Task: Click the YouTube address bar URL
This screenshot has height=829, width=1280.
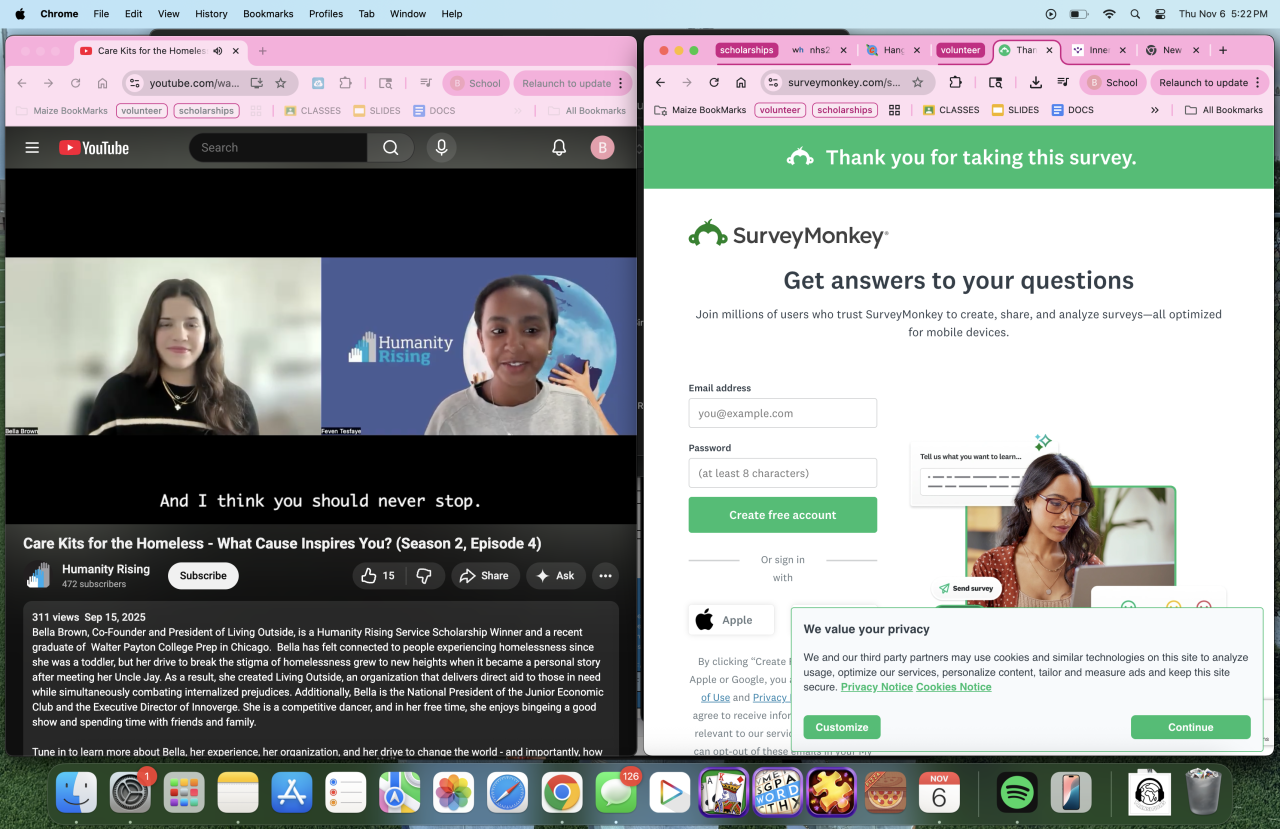Action: tap(195, 83)
